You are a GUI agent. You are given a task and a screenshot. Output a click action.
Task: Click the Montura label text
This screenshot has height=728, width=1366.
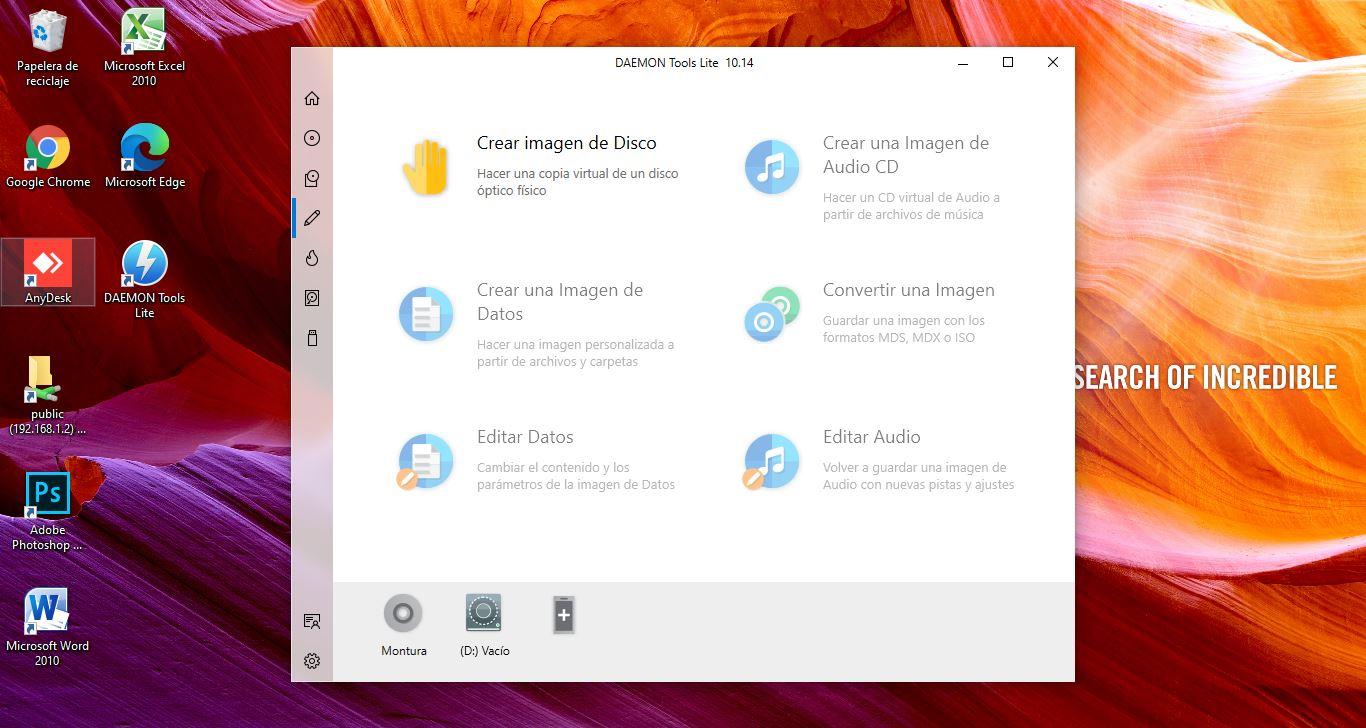[404, 651]
